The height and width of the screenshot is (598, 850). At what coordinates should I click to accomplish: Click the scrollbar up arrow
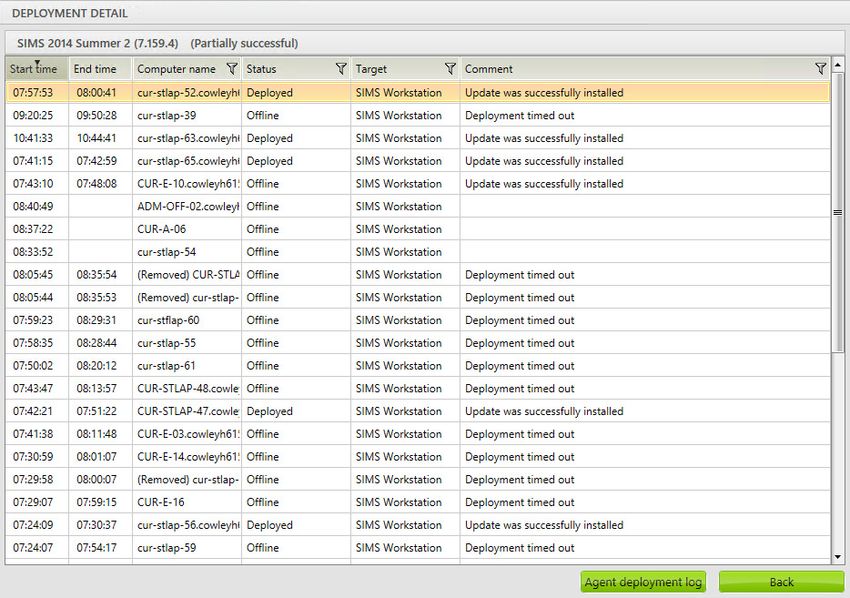838,65
